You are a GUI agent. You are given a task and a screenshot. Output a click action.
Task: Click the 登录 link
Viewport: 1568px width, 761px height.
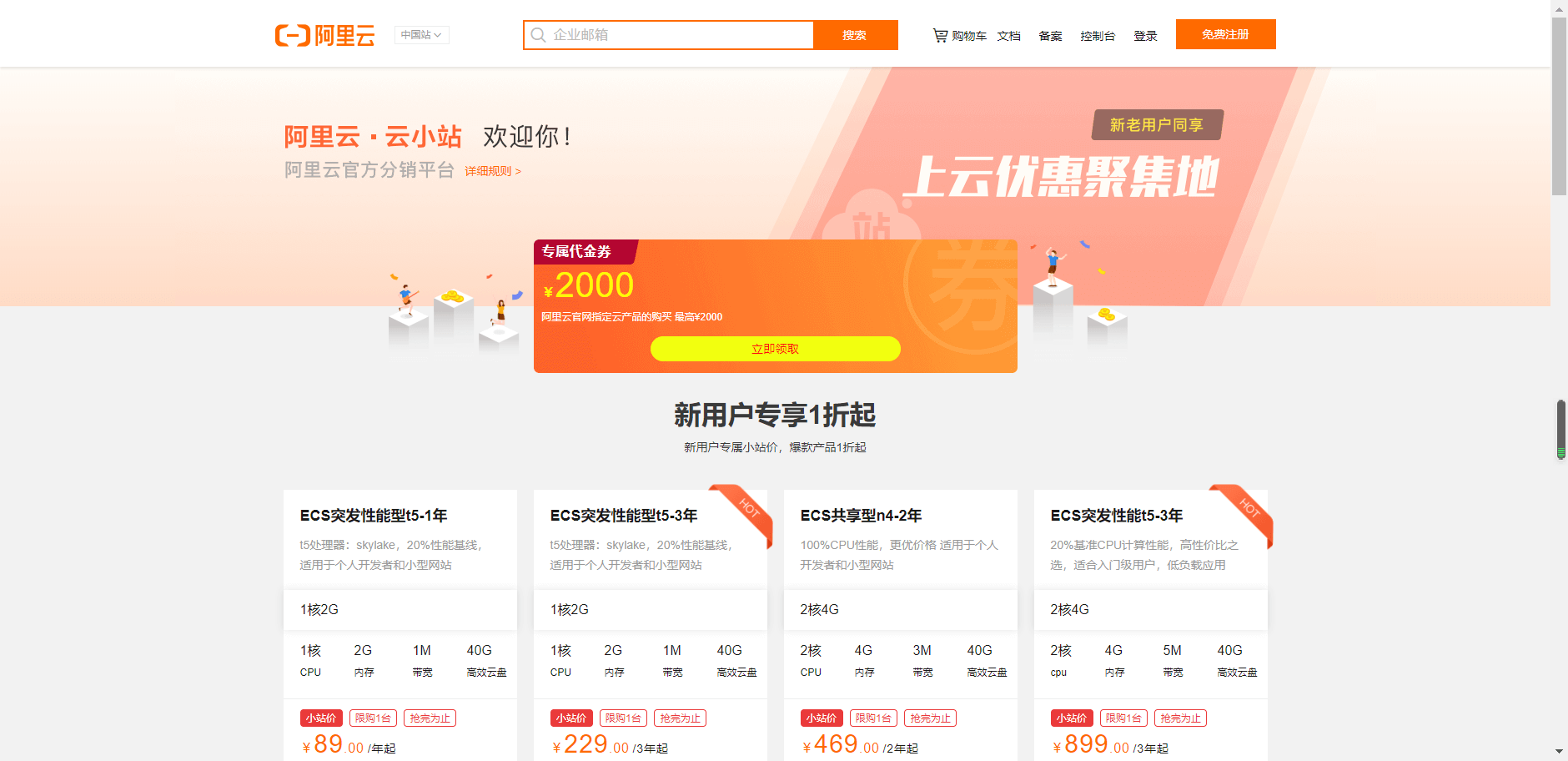click(x=1146, y=36)
